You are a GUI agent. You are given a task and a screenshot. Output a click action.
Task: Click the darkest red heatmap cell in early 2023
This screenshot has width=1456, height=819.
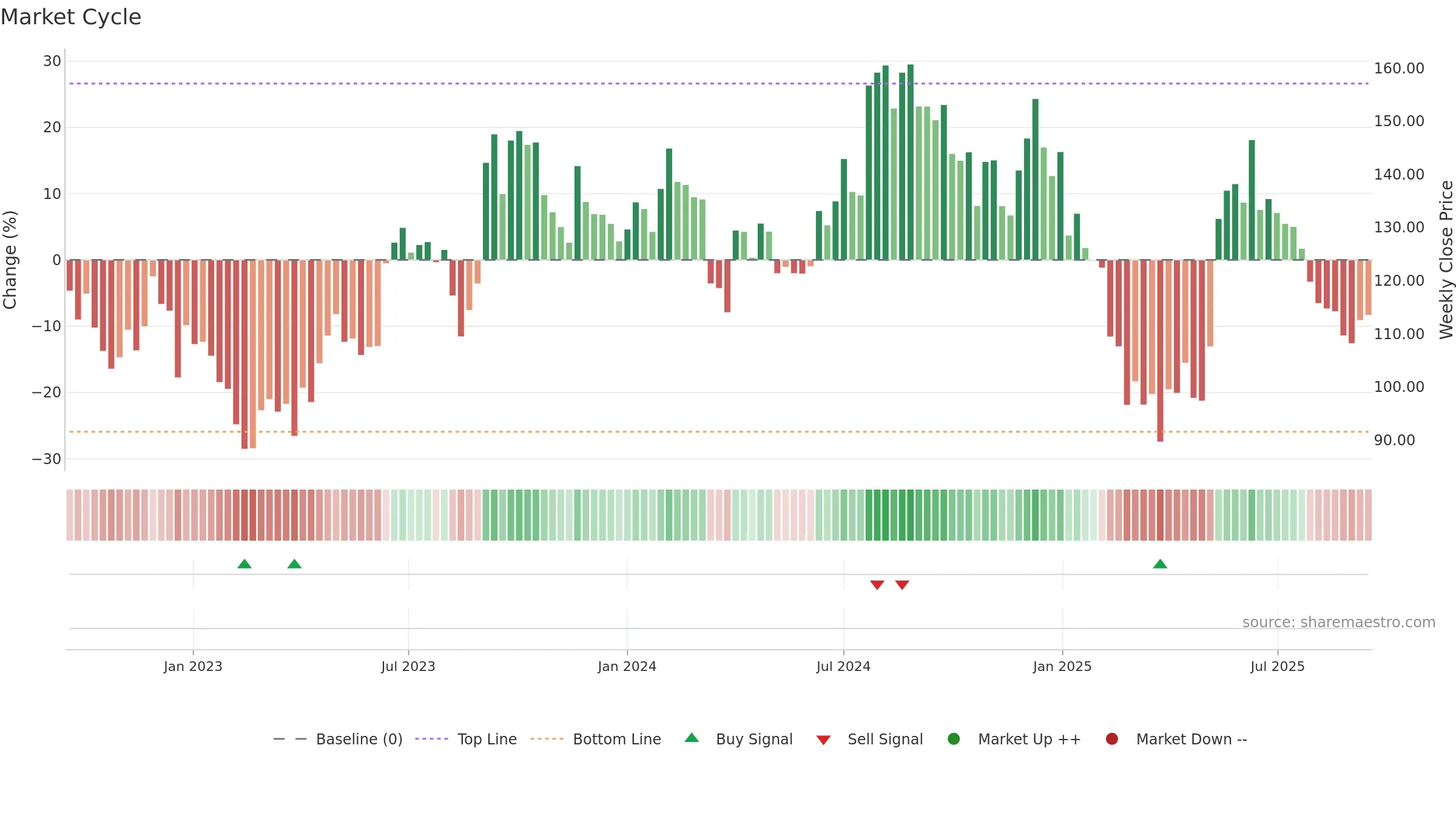pos(244,514)
